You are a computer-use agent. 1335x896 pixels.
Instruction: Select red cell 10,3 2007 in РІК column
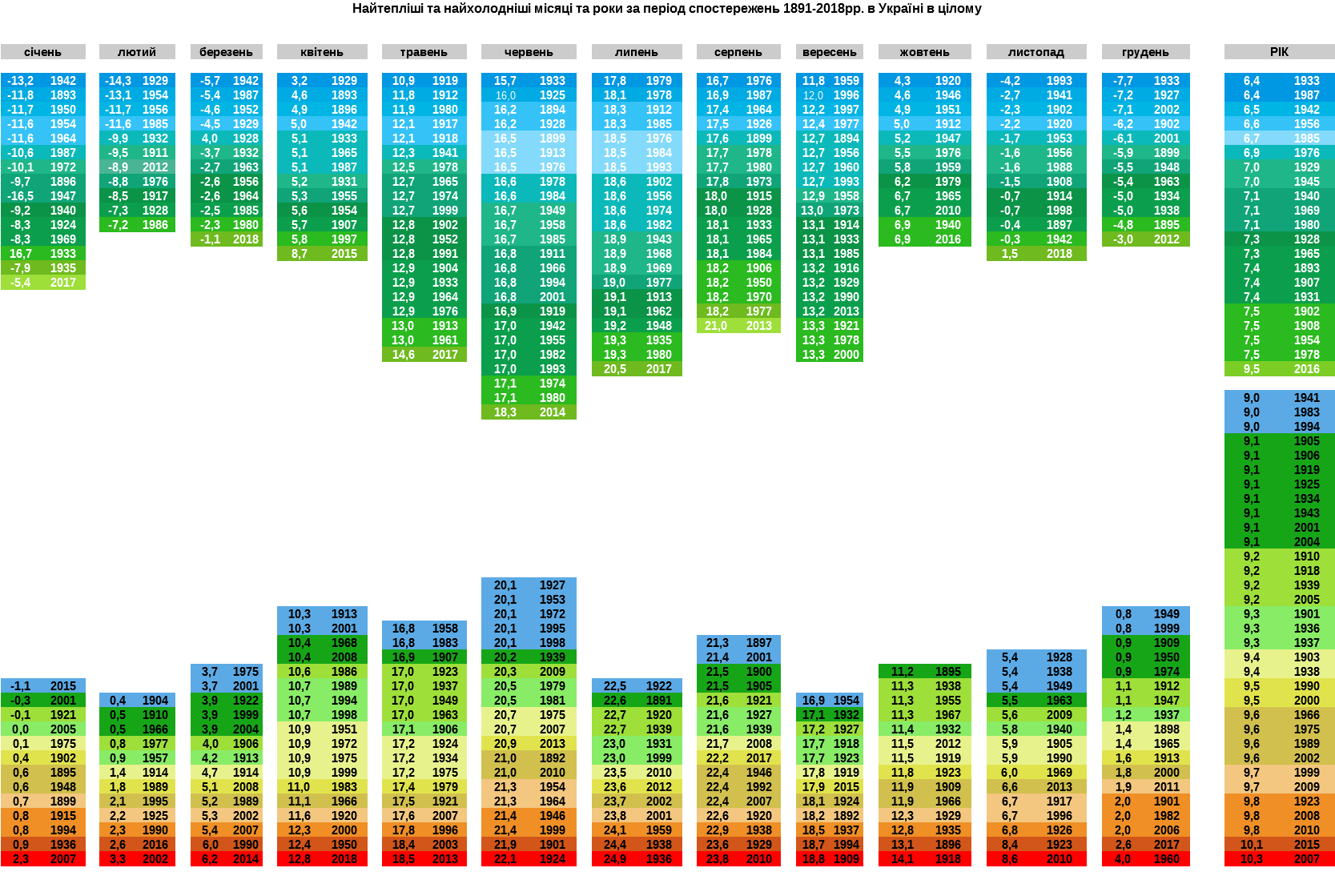pos(1279,859)
